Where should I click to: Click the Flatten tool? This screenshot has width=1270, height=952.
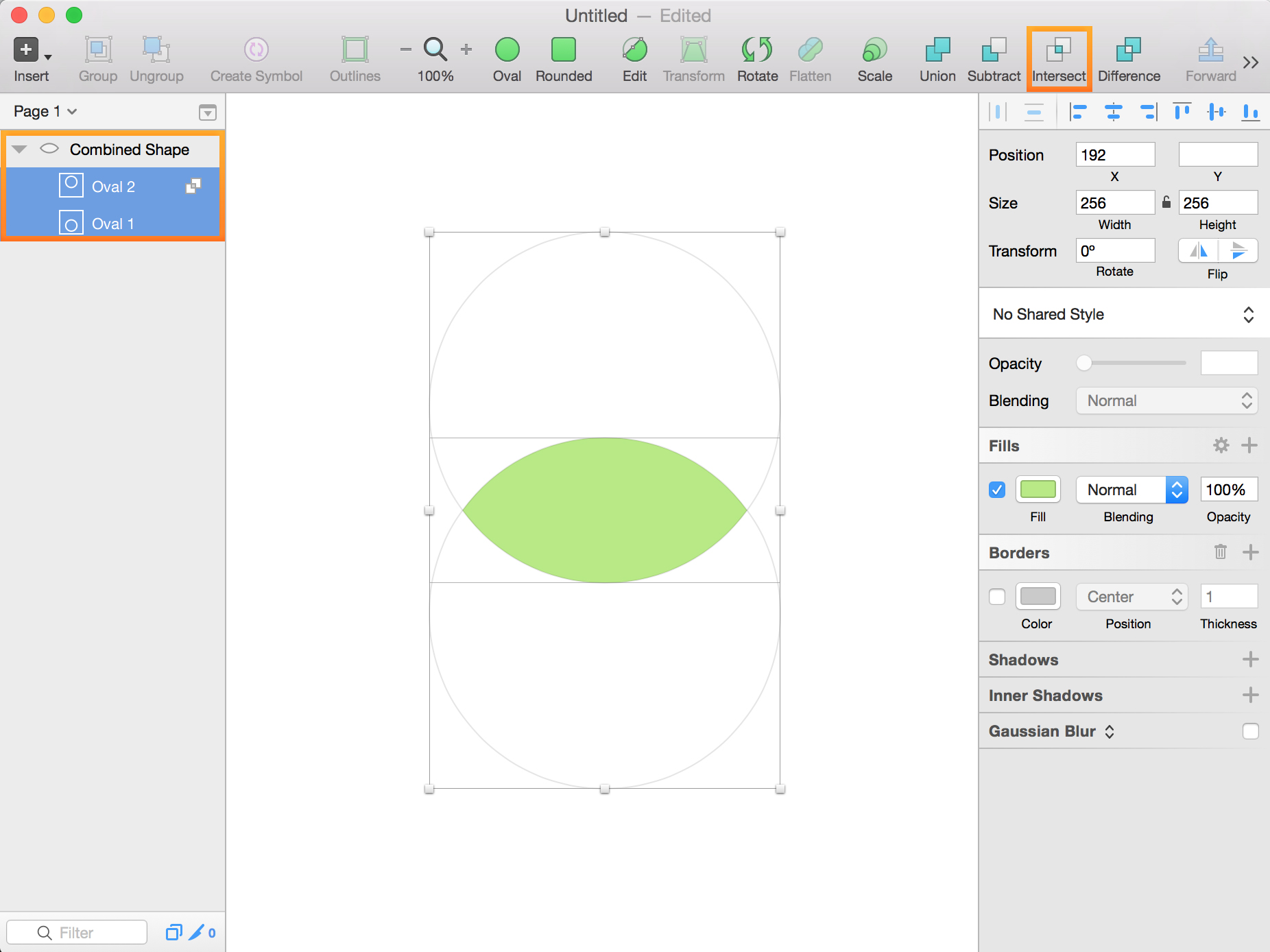pyautogui.click(x=811, y=50)
